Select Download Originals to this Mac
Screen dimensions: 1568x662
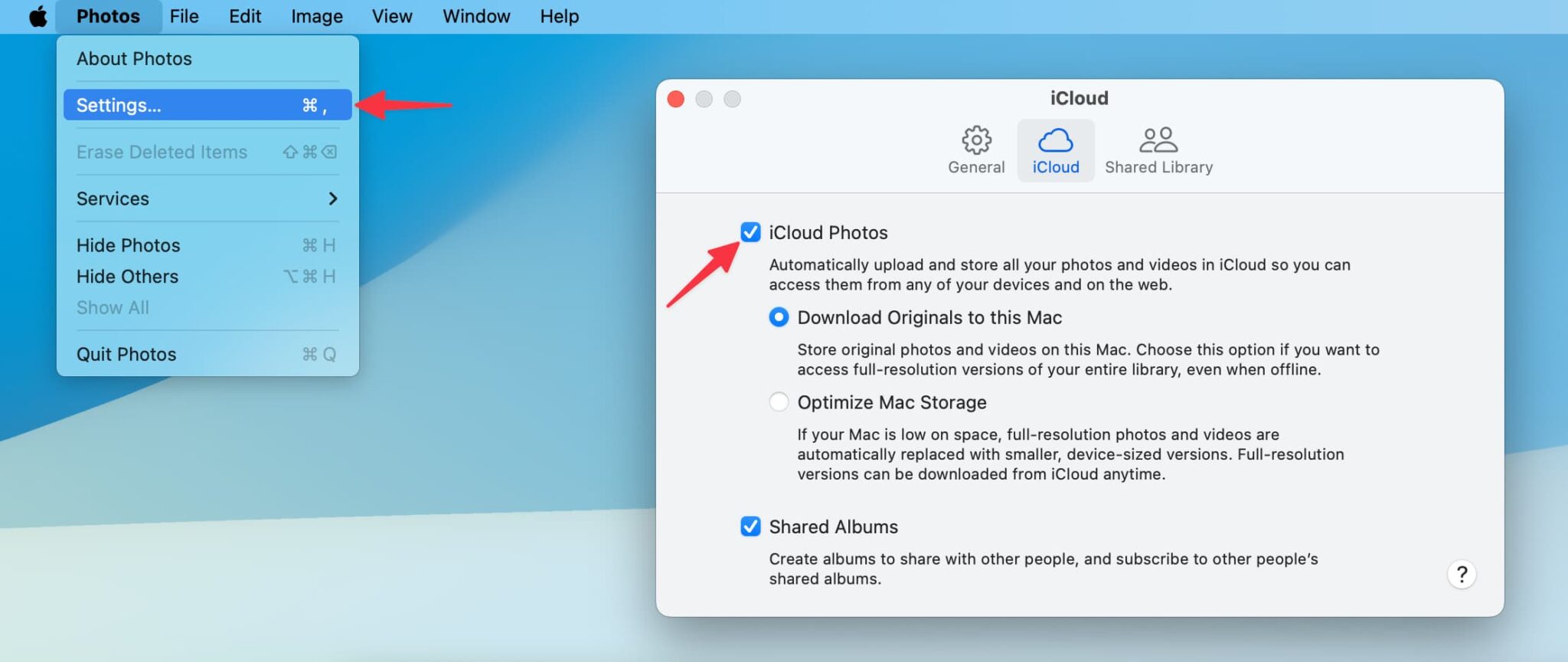779,317
